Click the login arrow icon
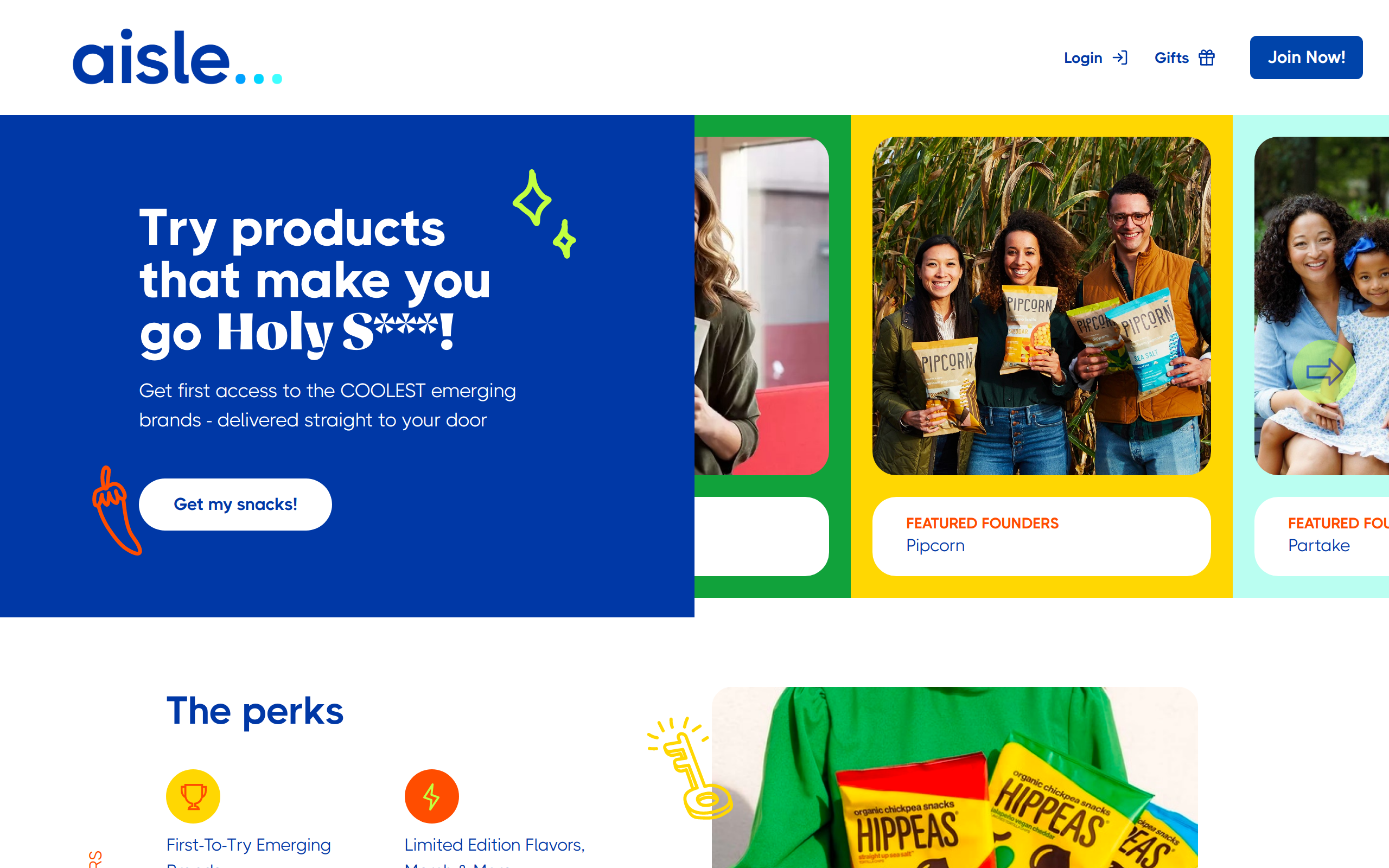This screenshot has height=868, width=1389. (1120, 58)
